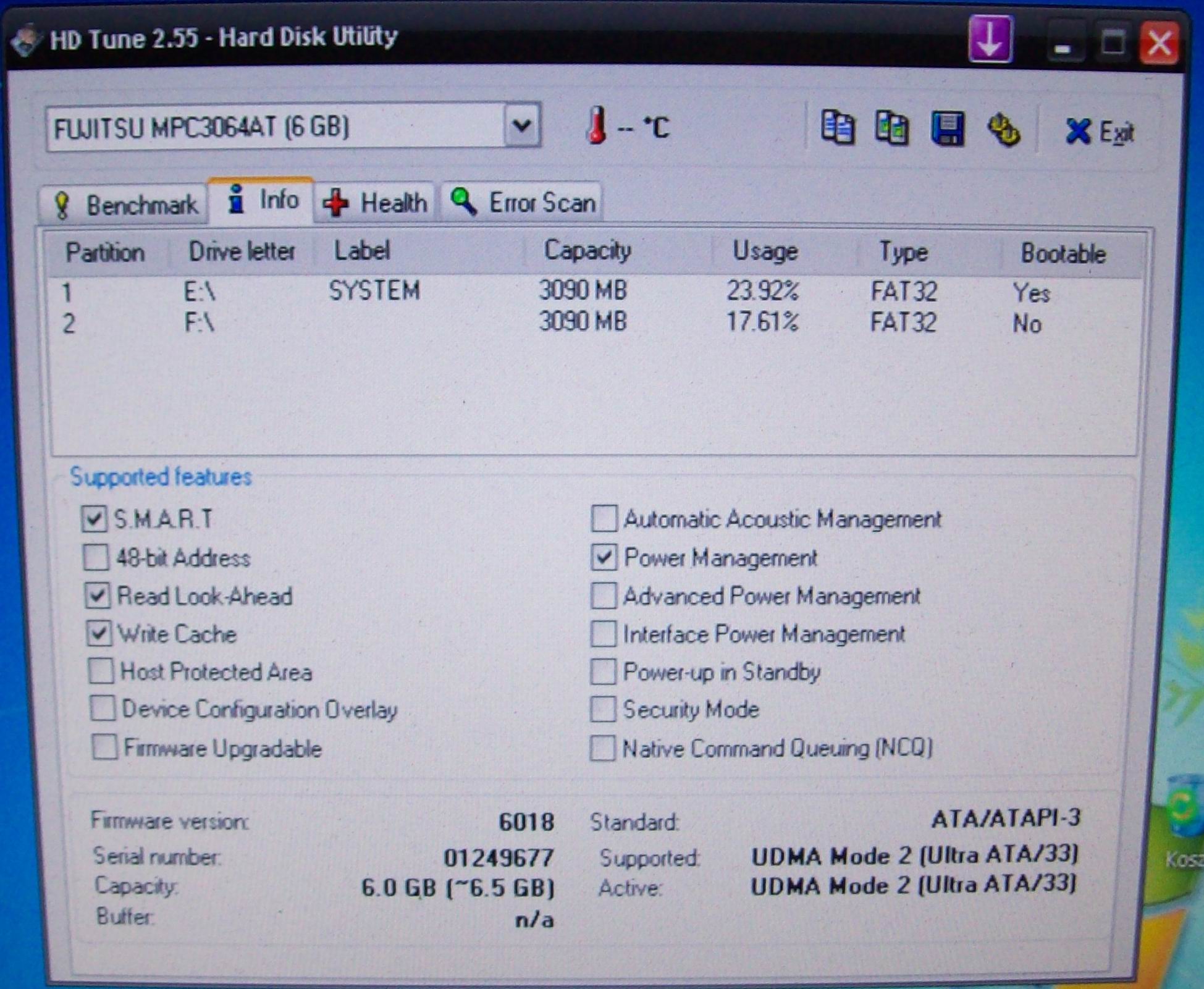Toggle the Device Configuration Overlay checkbox
The width and height of the screenshot is (1204, 989).
(x=103, y=709)
